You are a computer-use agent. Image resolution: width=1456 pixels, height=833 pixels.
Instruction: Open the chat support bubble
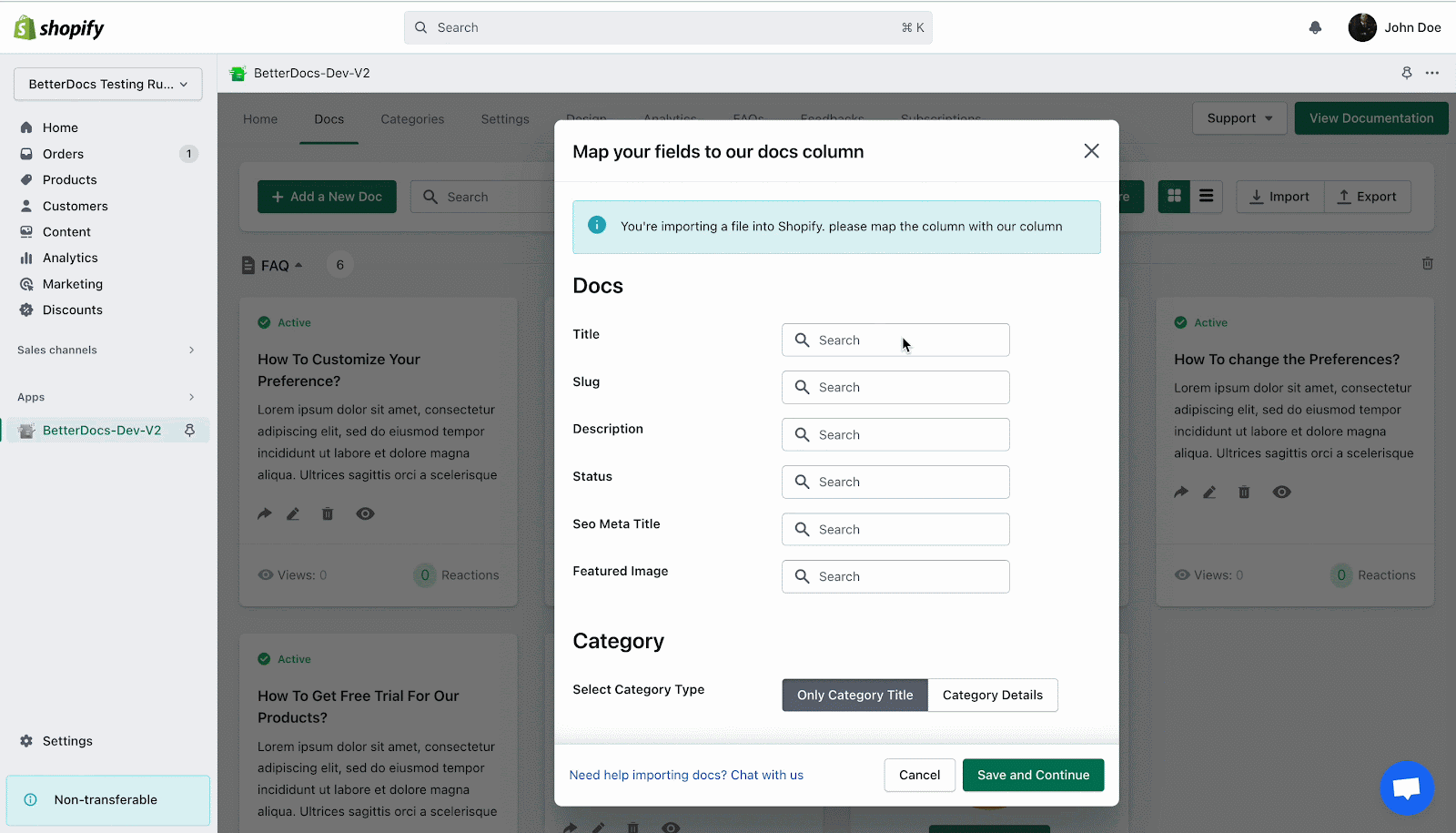pos(1406,787)
